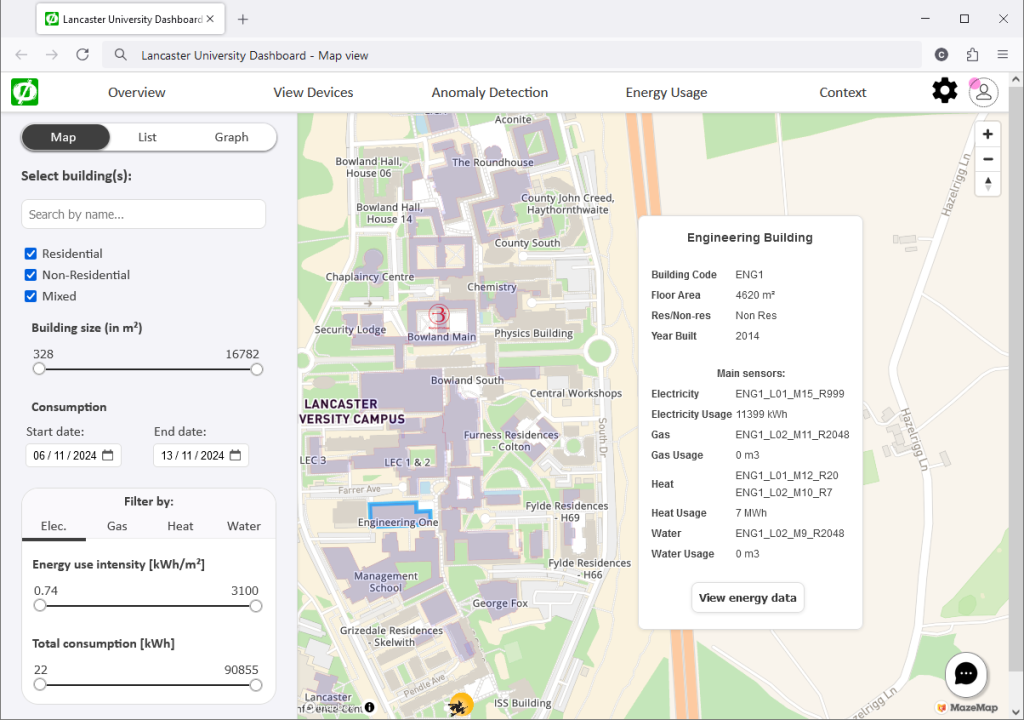
Task: Uncheck the Residential building filter
Action: [29, 253]
